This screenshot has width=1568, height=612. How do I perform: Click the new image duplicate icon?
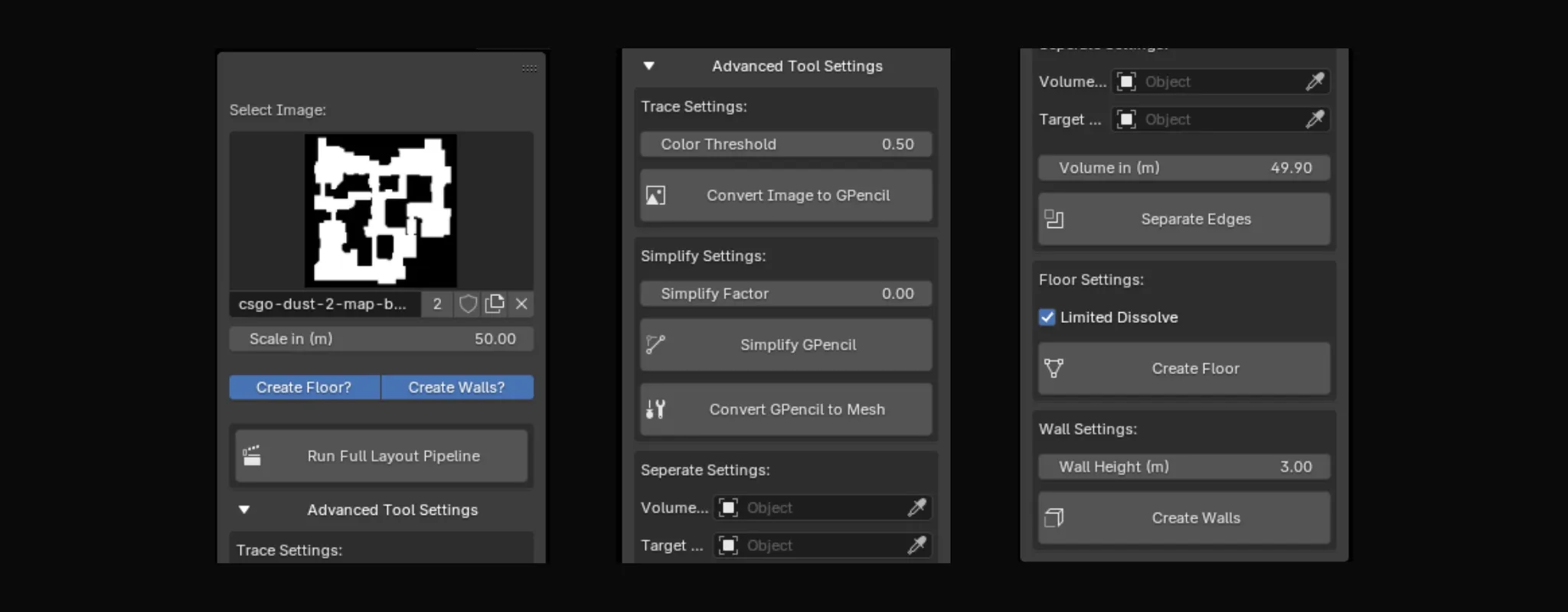(495, 304)
